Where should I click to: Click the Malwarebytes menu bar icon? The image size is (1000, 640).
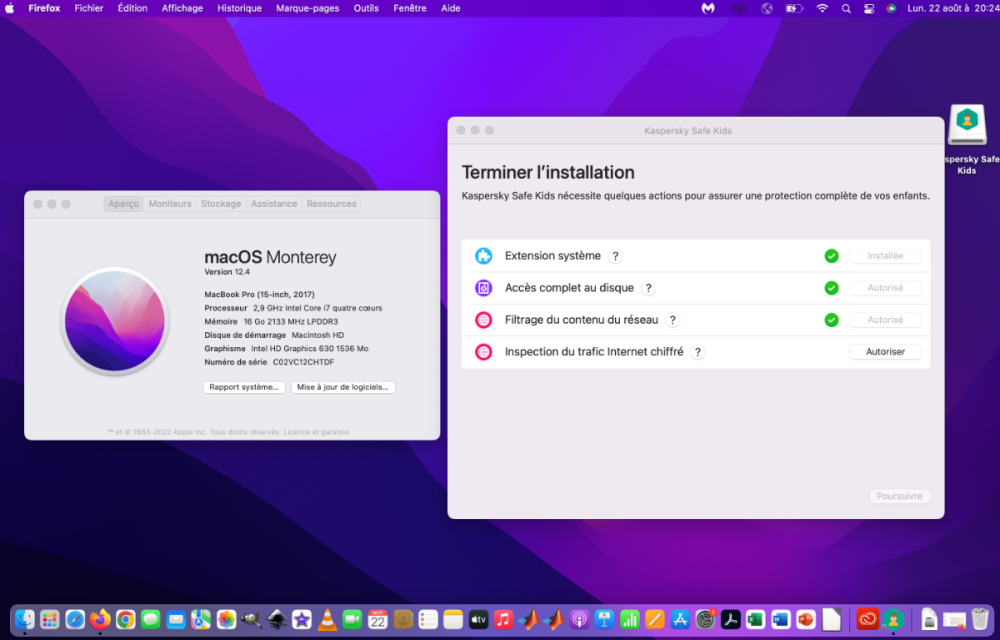click(708, 8)
